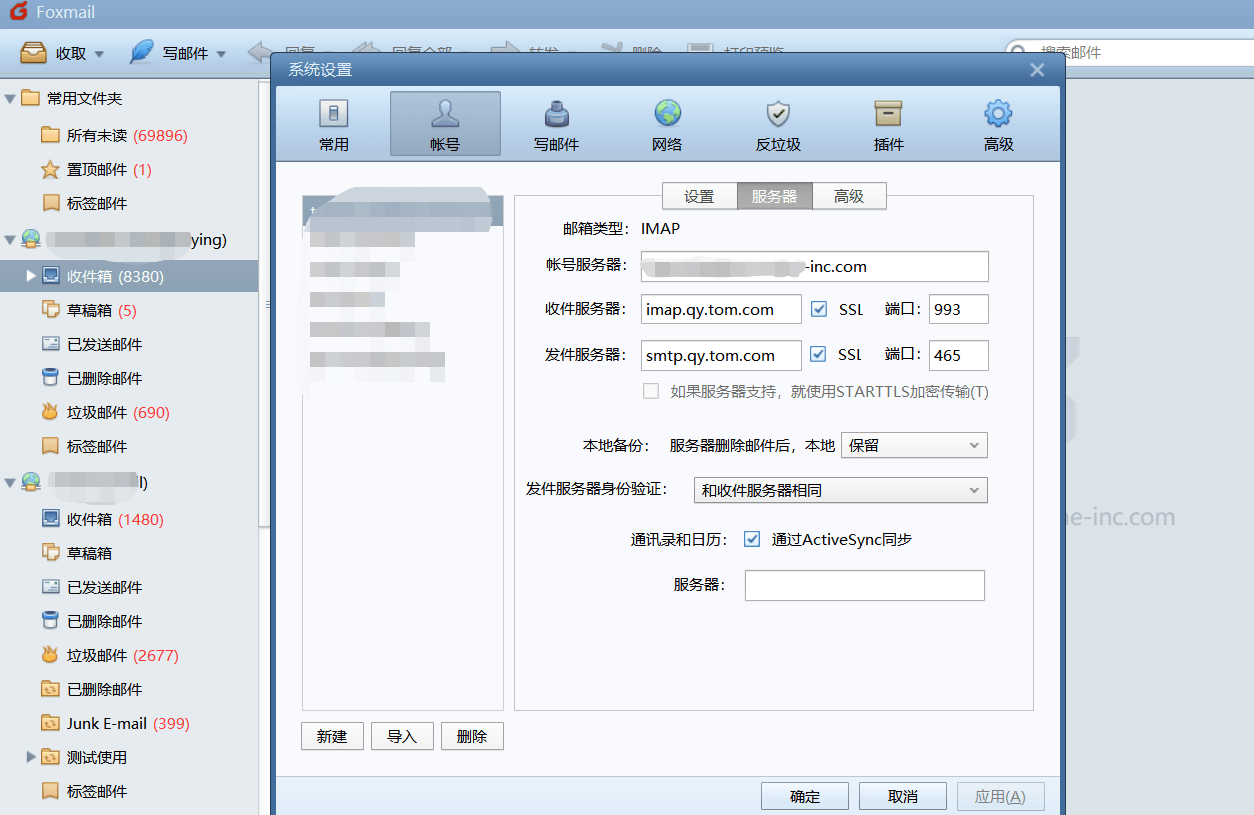Click the 新建 account button
Viewport: 1254px width, 815px height.
[x=332, y=736]
